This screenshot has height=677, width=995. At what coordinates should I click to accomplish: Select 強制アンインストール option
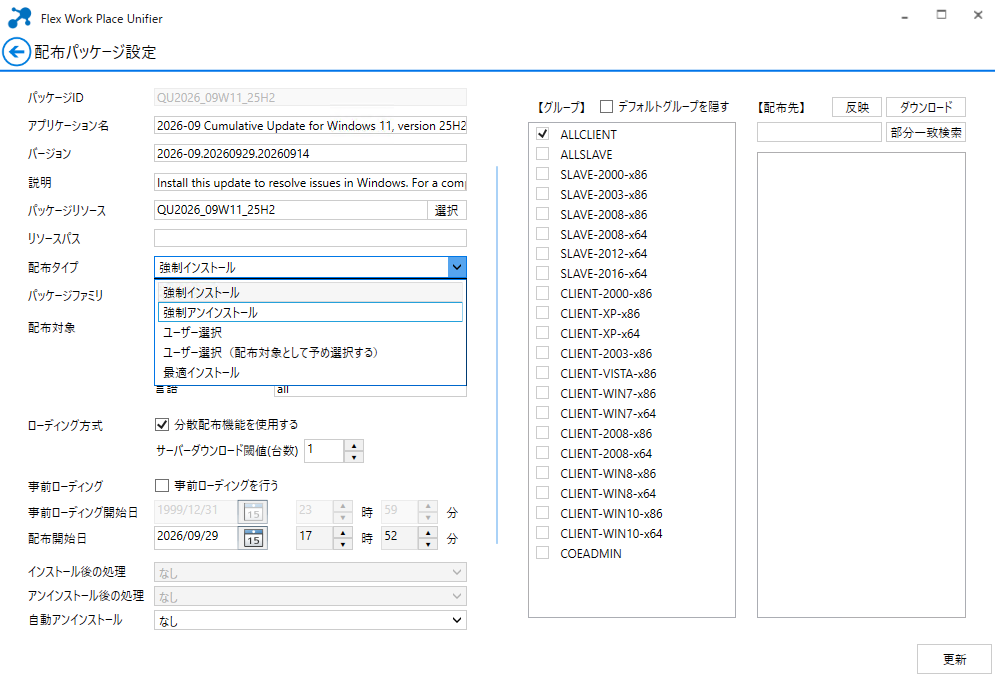pos(310,312)
